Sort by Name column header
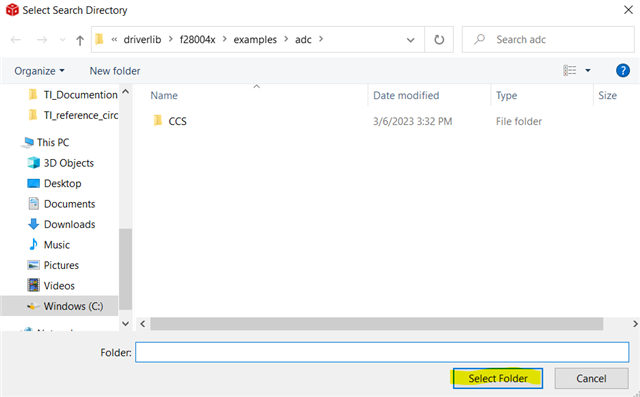Viewport: 640px width, 397px height. tap(164, 95)
